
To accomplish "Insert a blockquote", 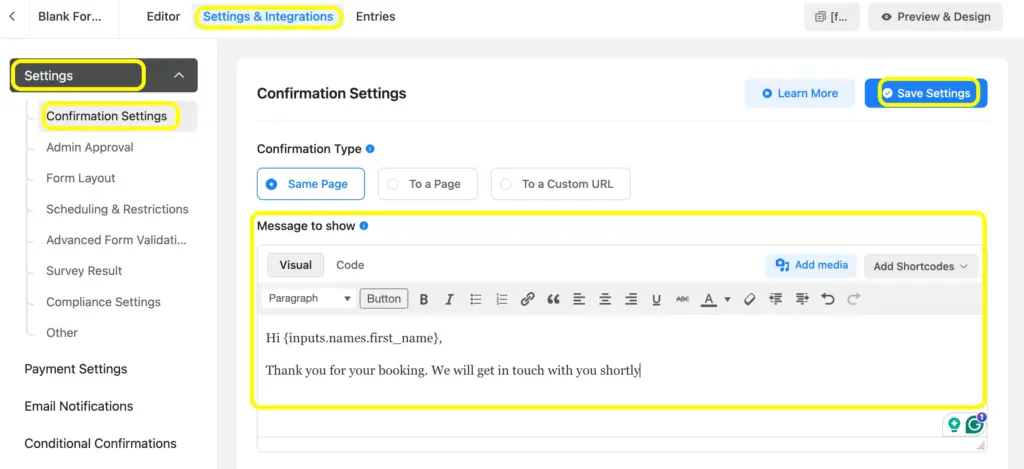I will pyautogui.click(x=553, y=299).
